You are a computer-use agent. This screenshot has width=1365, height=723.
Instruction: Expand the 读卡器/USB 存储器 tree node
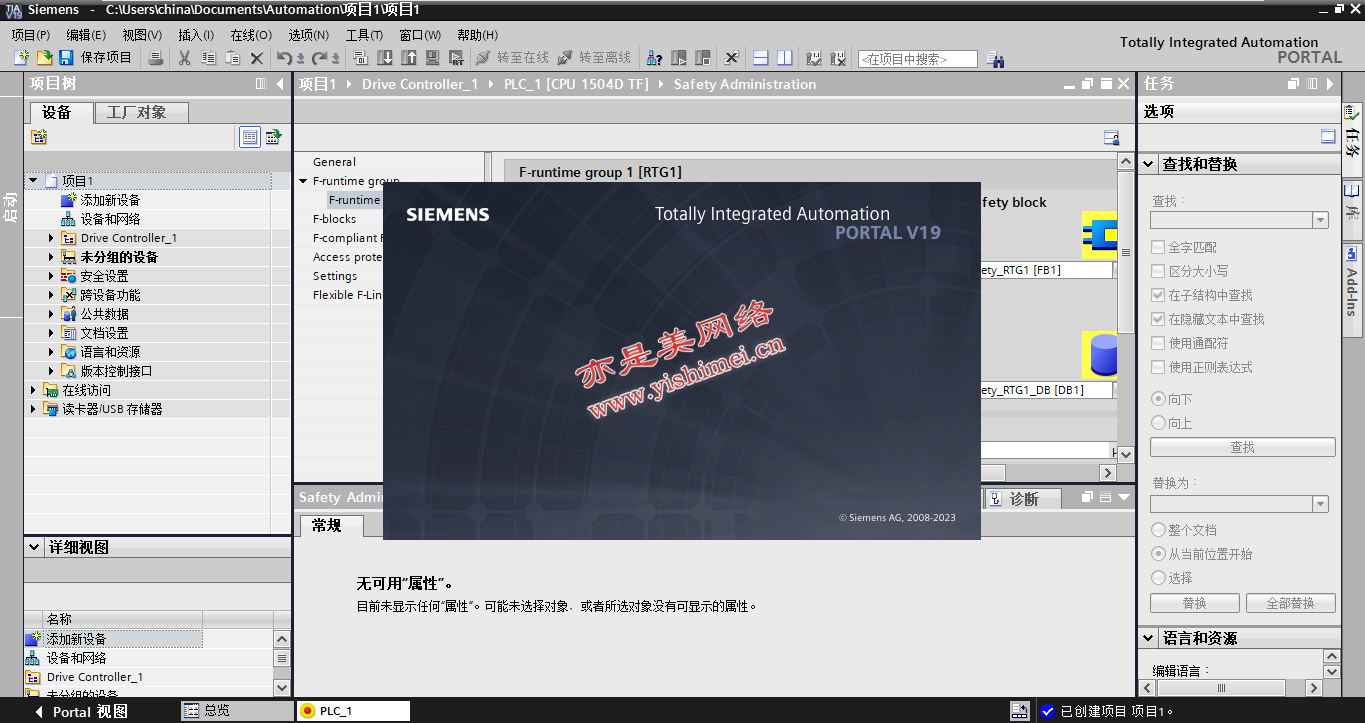(33, 409)
